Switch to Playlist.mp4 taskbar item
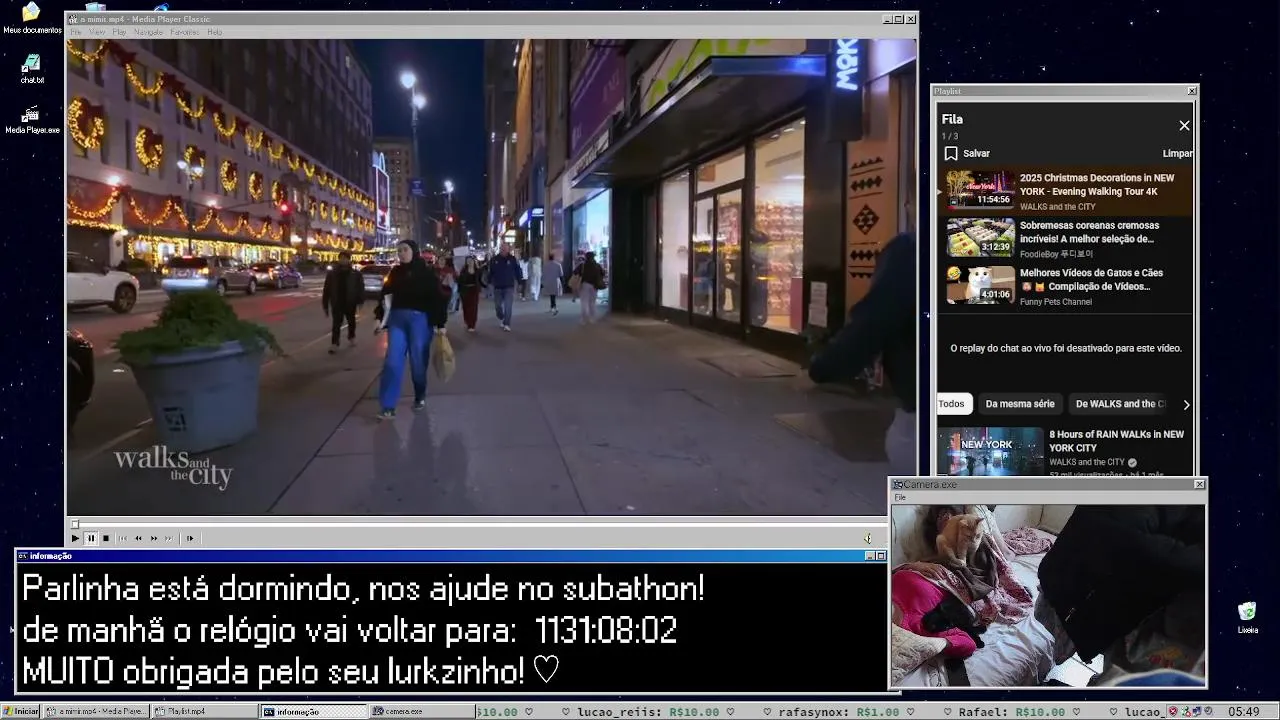1280x720 pixels. [x=204, y=711]
